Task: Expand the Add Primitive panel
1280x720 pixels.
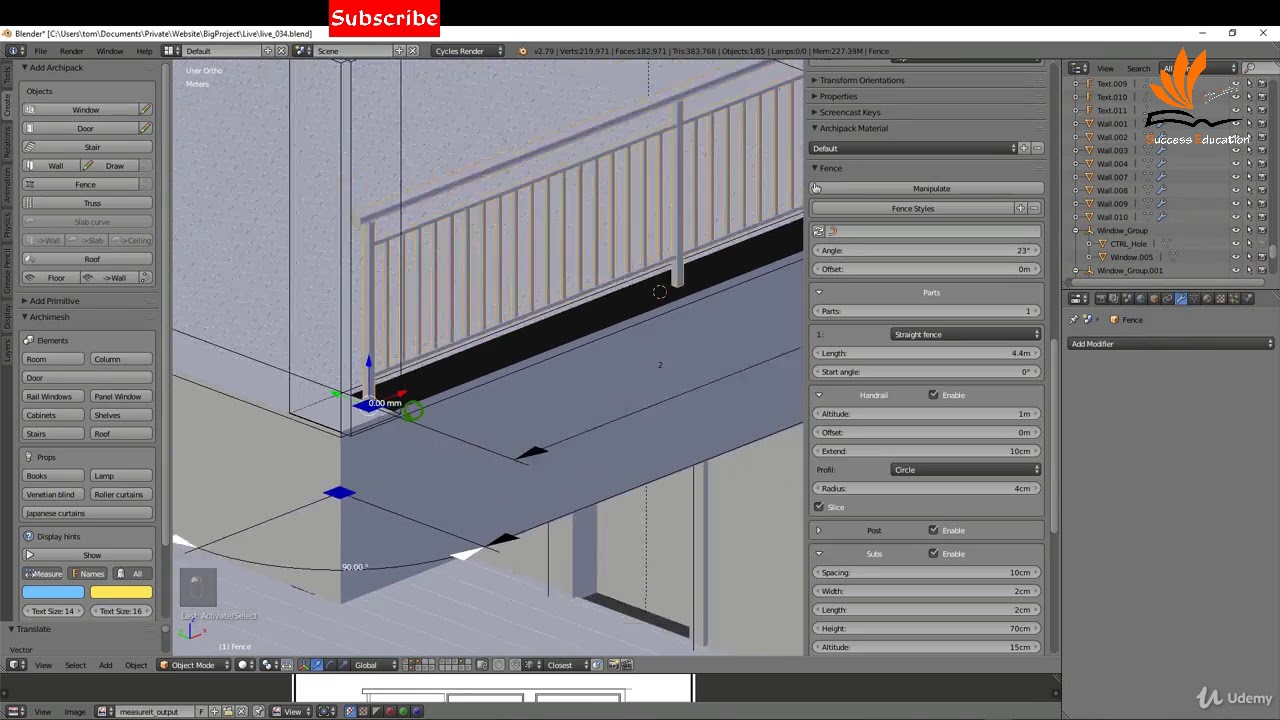Action: coord(54,301)
